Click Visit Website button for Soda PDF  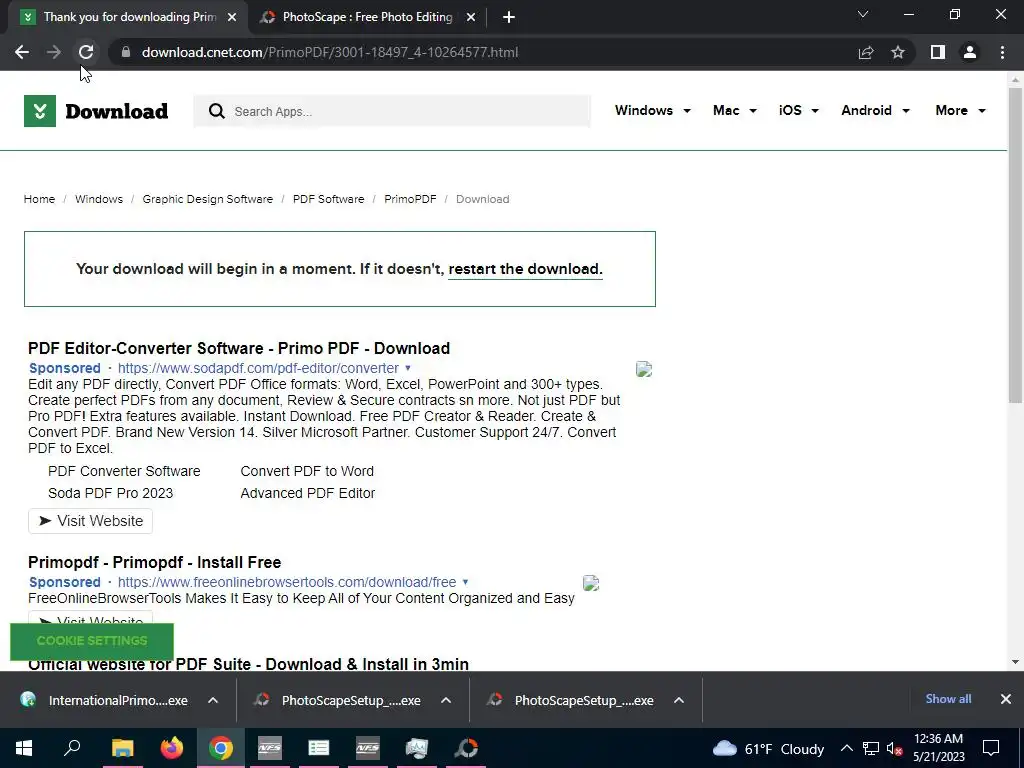[x=90, y=521]
